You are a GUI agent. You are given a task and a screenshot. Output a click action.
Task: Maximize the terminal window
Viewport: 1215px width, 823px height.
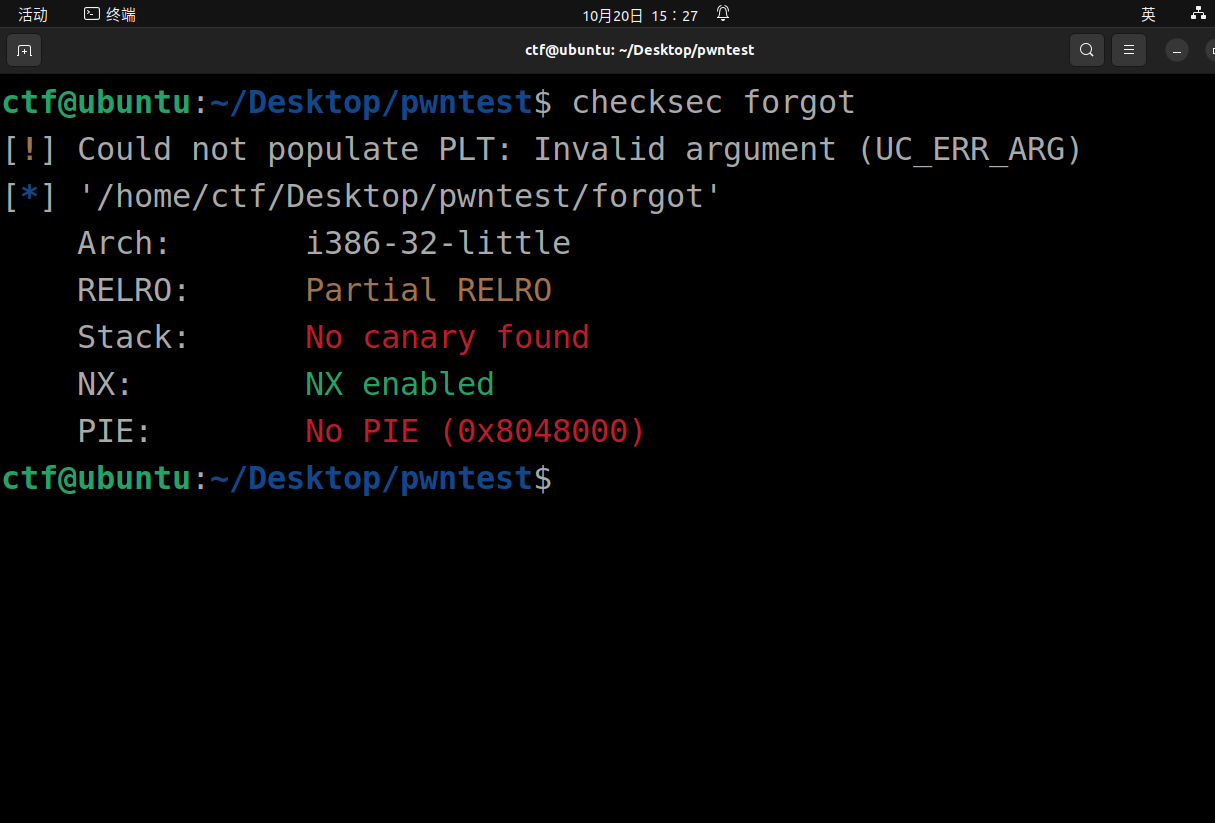coord(1209,50)
